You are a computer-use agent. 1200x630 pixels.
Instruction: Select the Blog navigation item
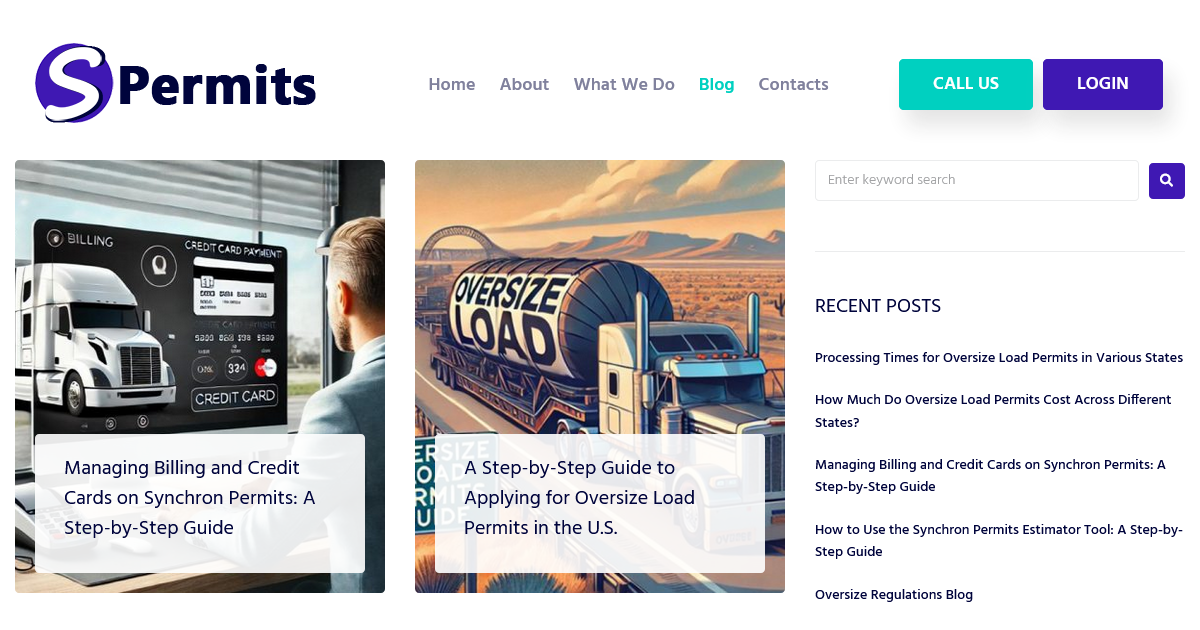(x=716, y=84)
